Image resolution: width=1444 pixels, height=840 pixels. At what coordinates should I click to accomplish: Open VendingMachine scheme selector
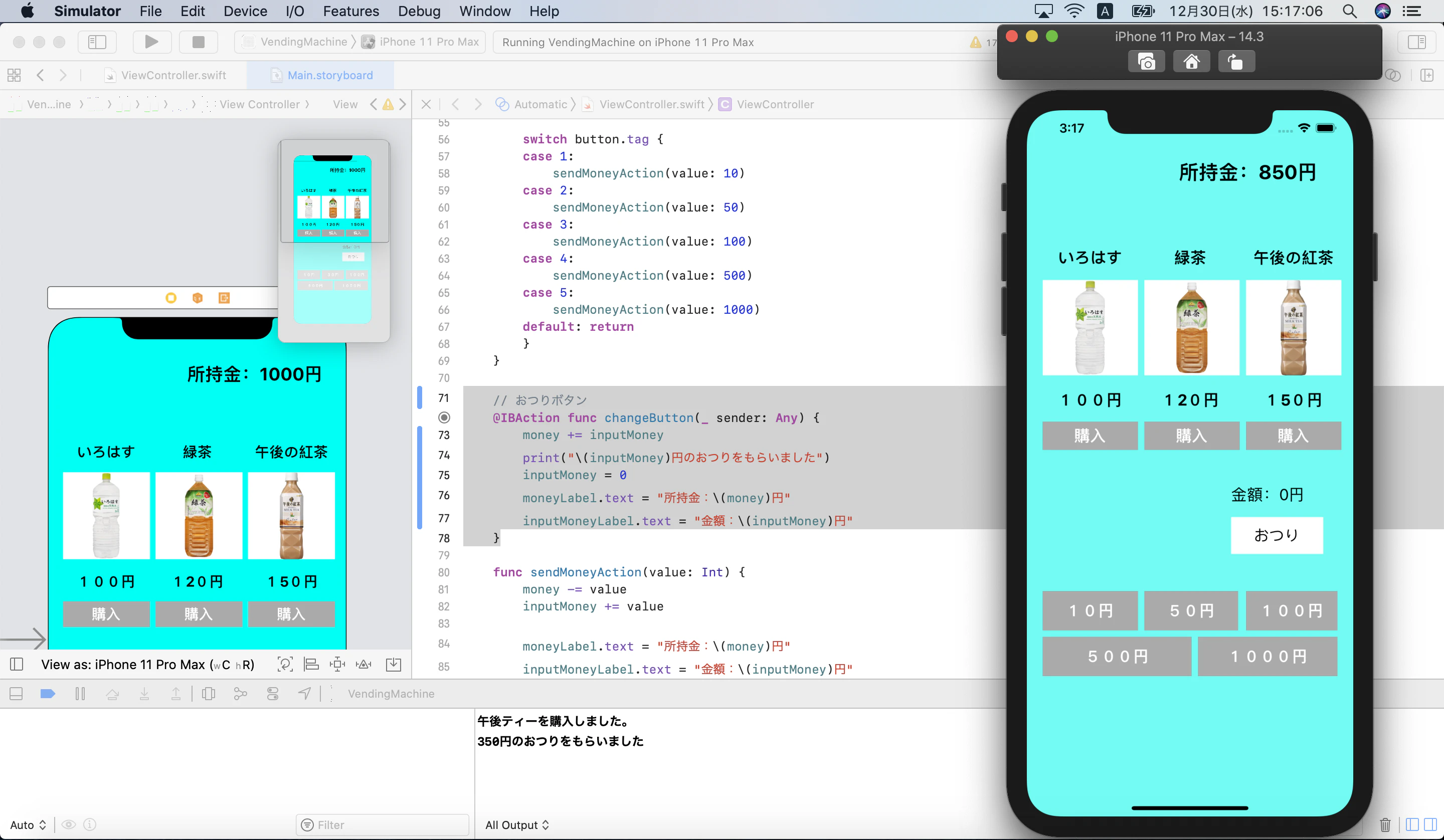296,42
